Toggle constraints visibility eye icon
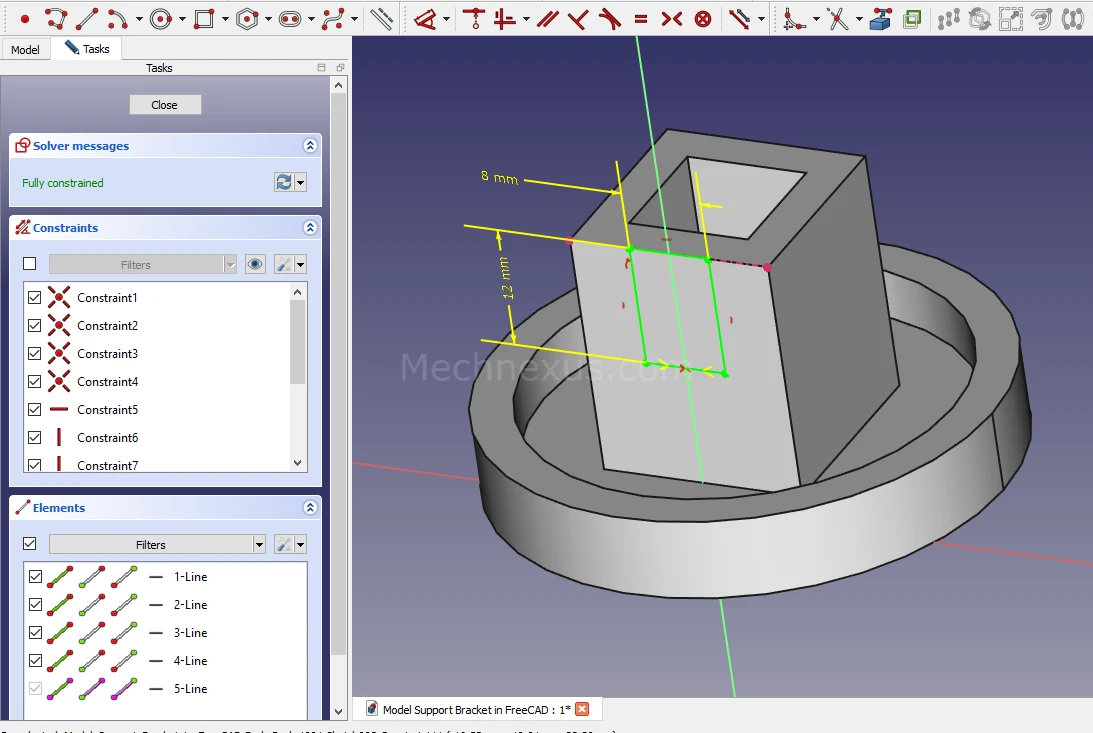Image resolution: width=1093 pixels, height=733 pixels. click(x=256, y=265)
